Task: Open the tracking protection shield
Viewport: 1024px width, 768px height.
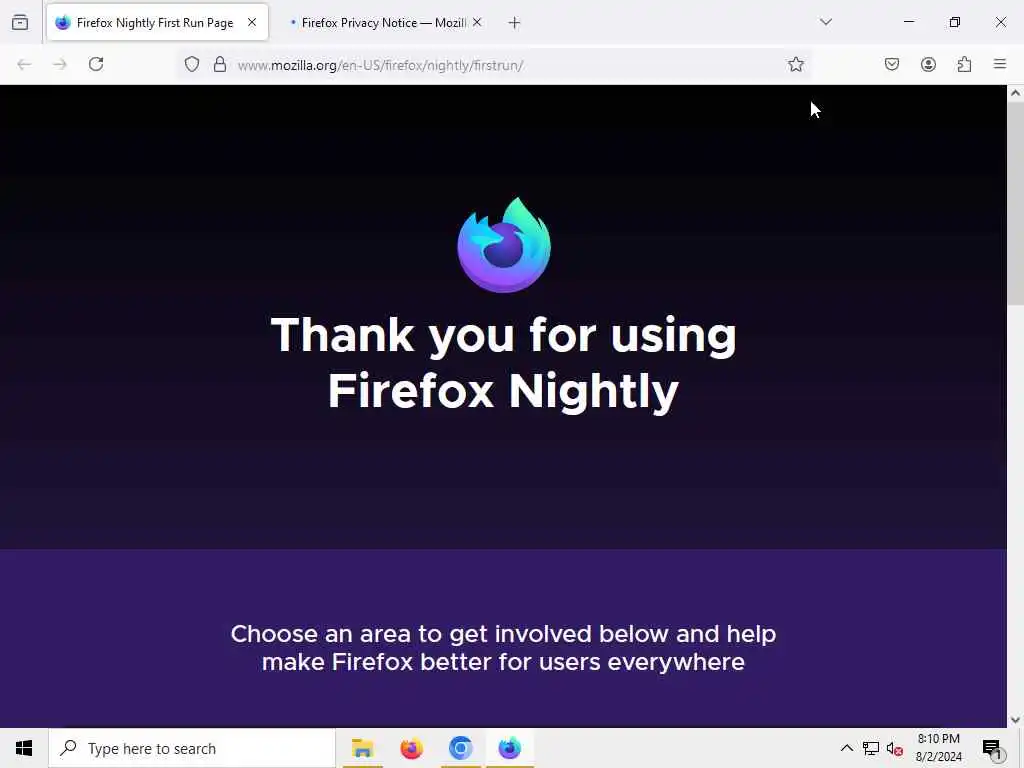Action: click(x=191, y=64)
